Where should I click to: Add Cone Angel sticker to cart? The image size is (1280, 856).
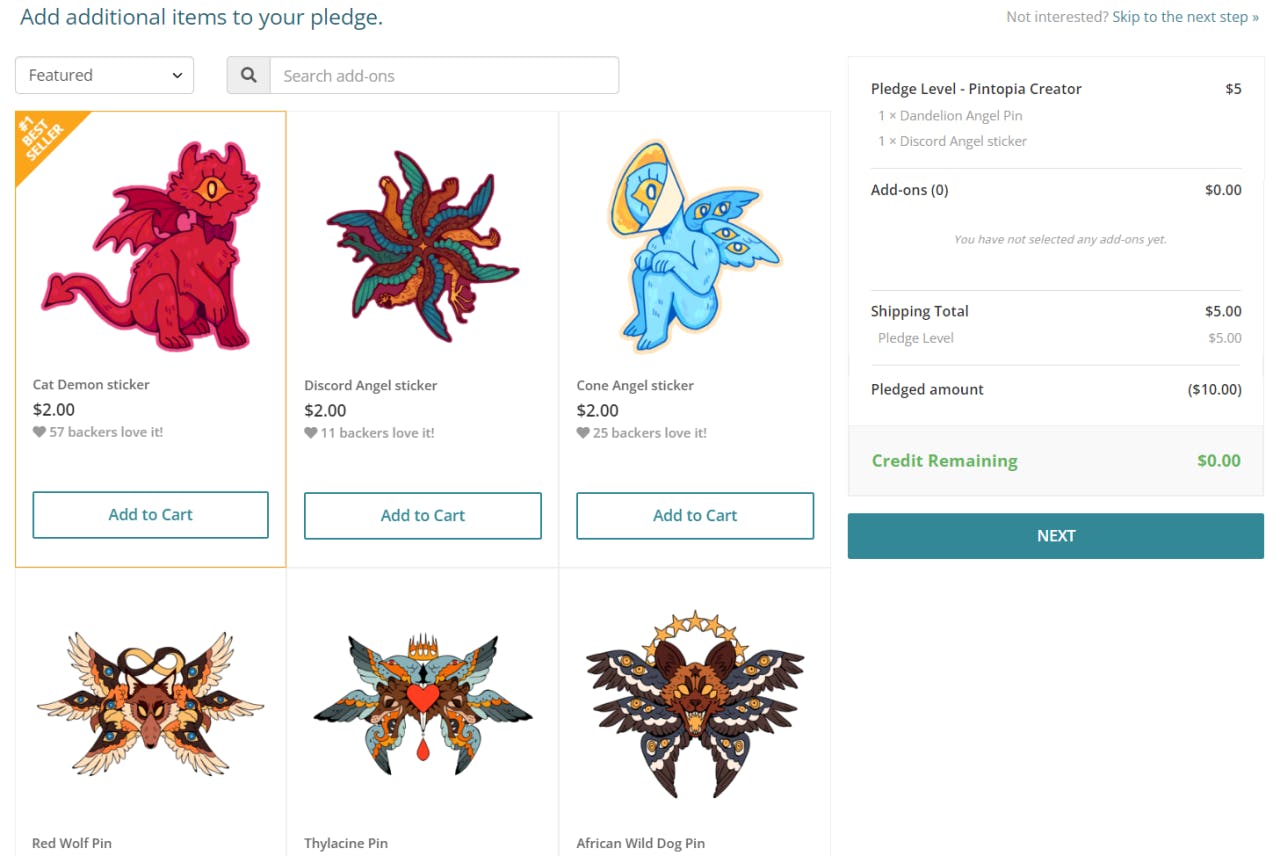[695, 516]
